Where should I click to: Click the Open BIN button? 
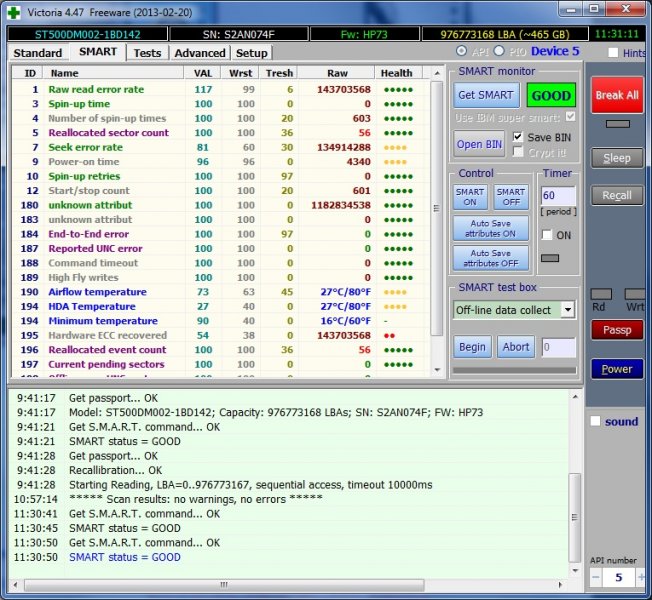click(479, 144)
